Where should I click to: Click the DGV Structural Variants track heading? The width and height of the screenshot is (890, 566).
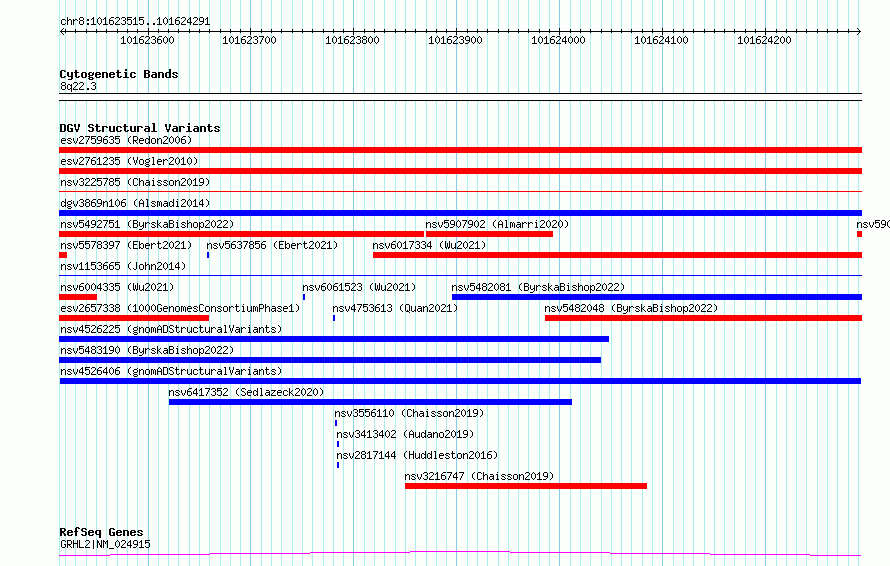[x=140, y=128]
